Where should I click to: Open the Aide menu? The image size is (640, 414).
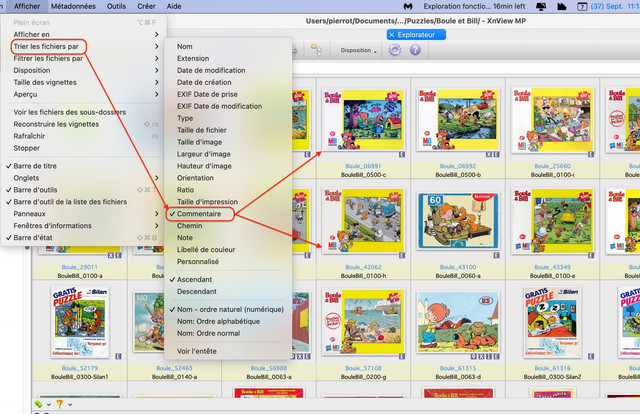[174, 6]
